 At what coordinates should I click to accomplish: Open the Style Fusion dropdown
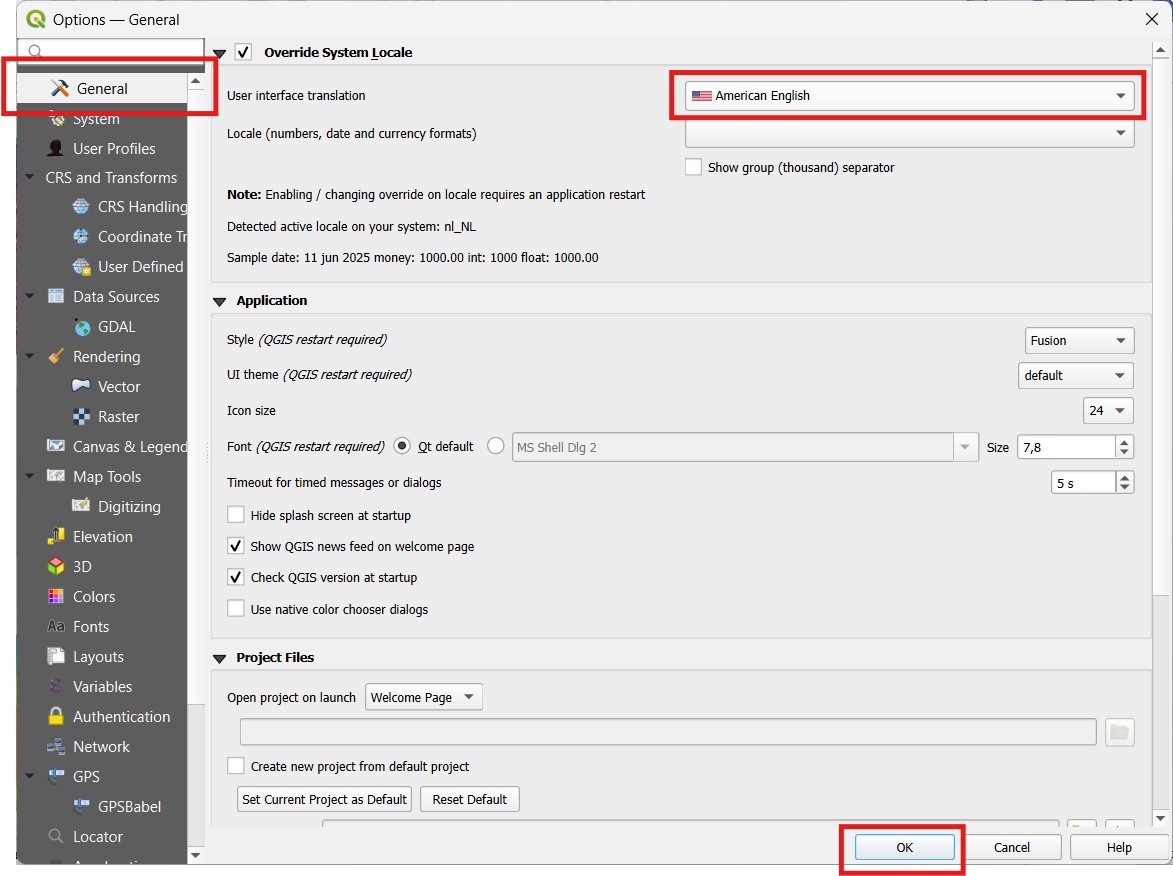tap(1079, 341)
